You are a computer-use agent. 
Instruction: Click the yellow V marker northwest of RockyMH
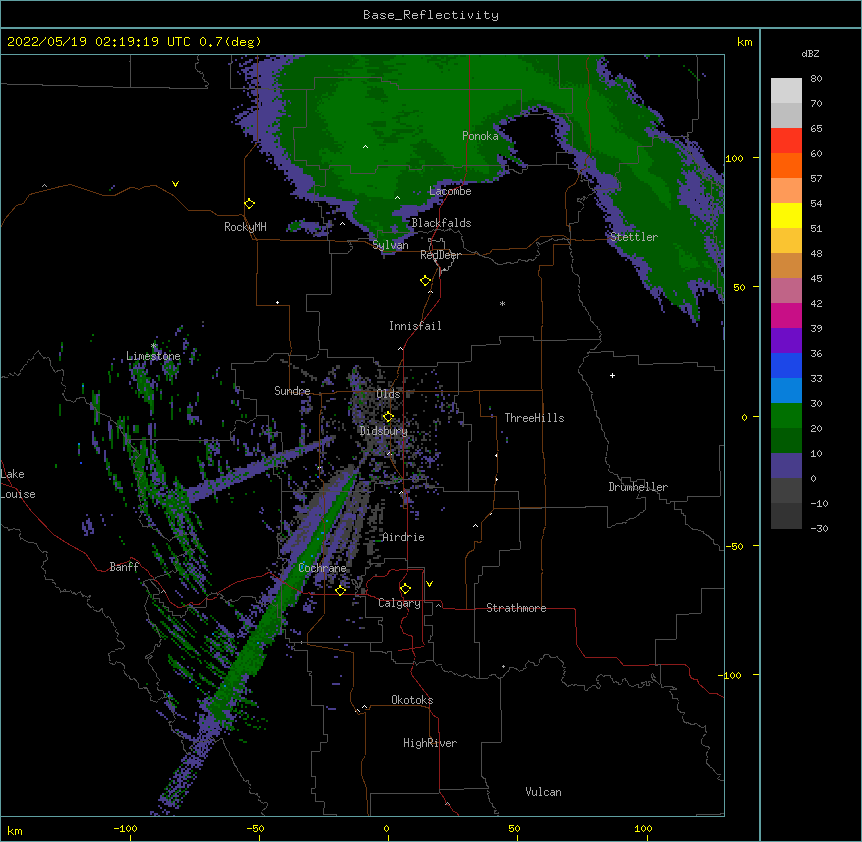(175, 184)
